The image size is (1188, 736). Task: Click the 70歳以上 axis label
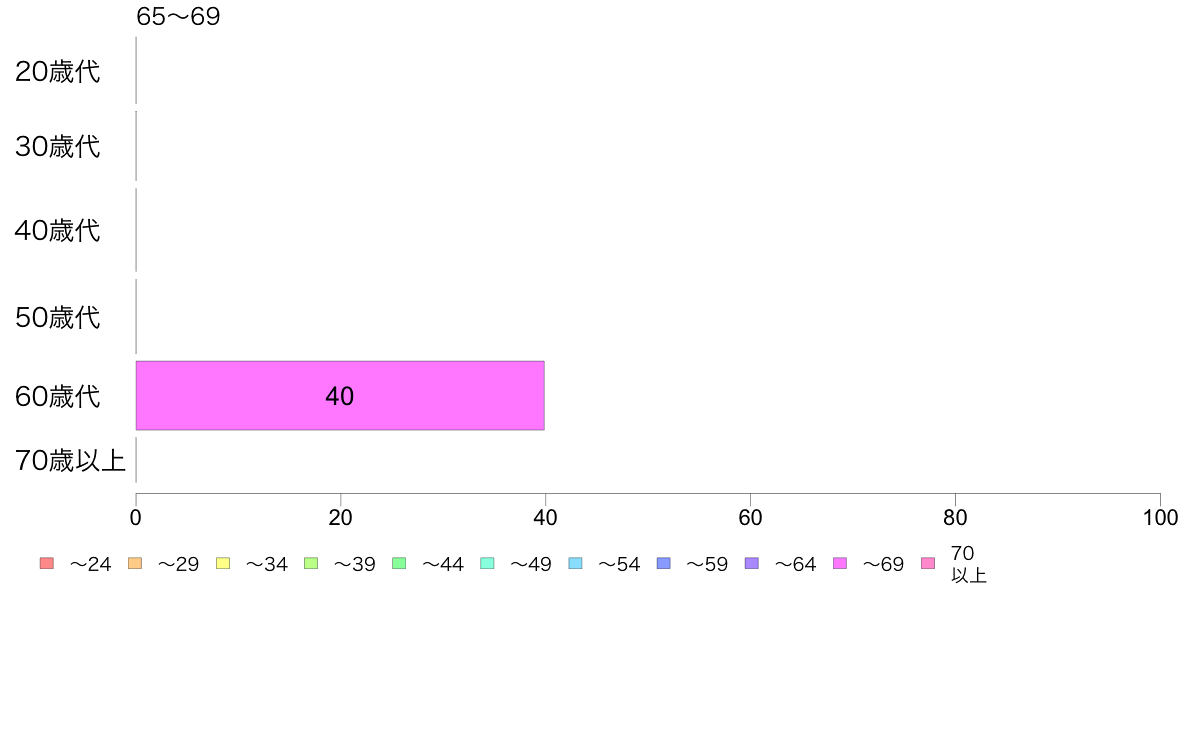[x=70, y=461]
